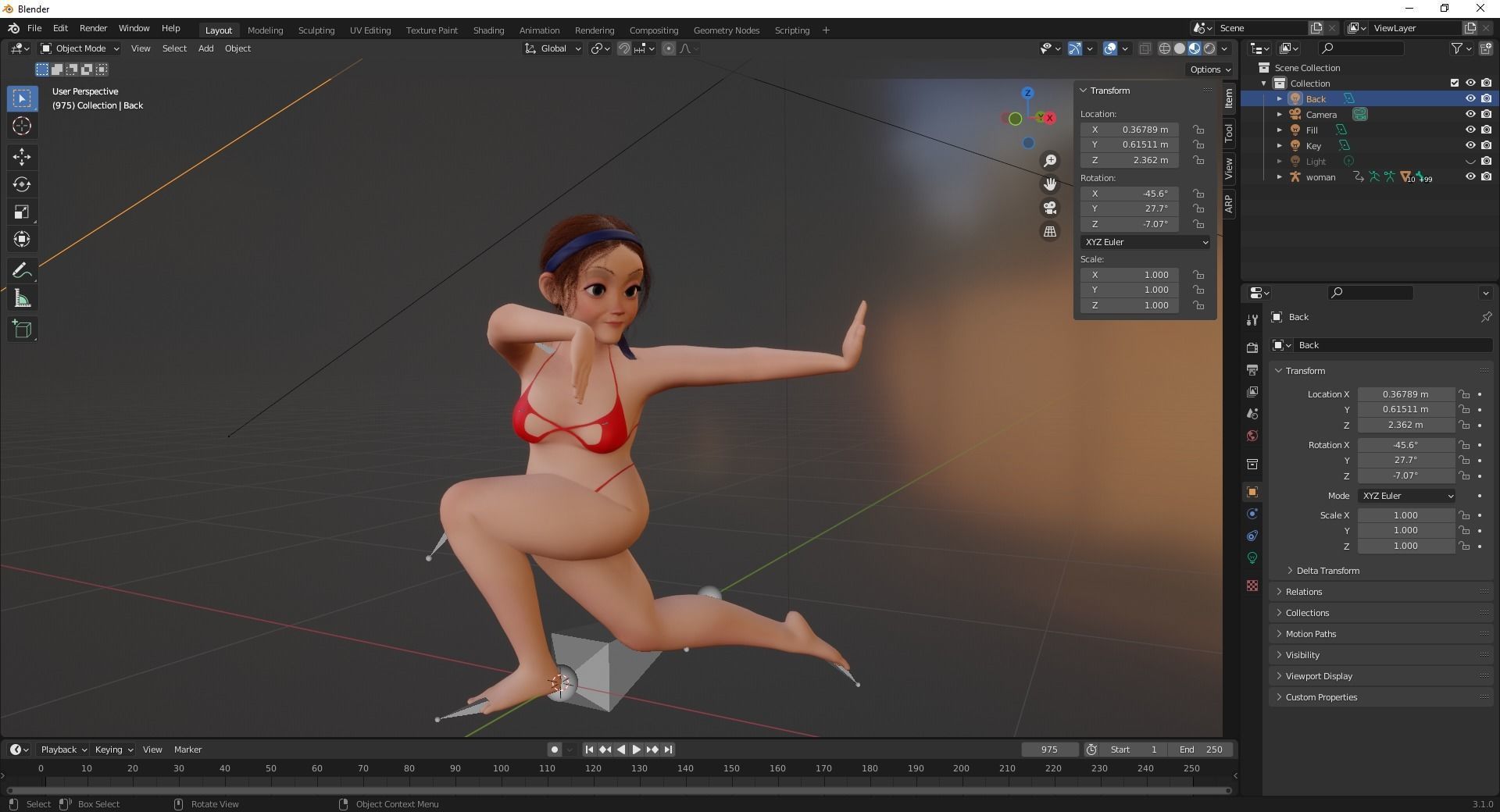Adjust the Location Z value in sidebar
The image size is (1500, 812).
[x=1130, y=160]
